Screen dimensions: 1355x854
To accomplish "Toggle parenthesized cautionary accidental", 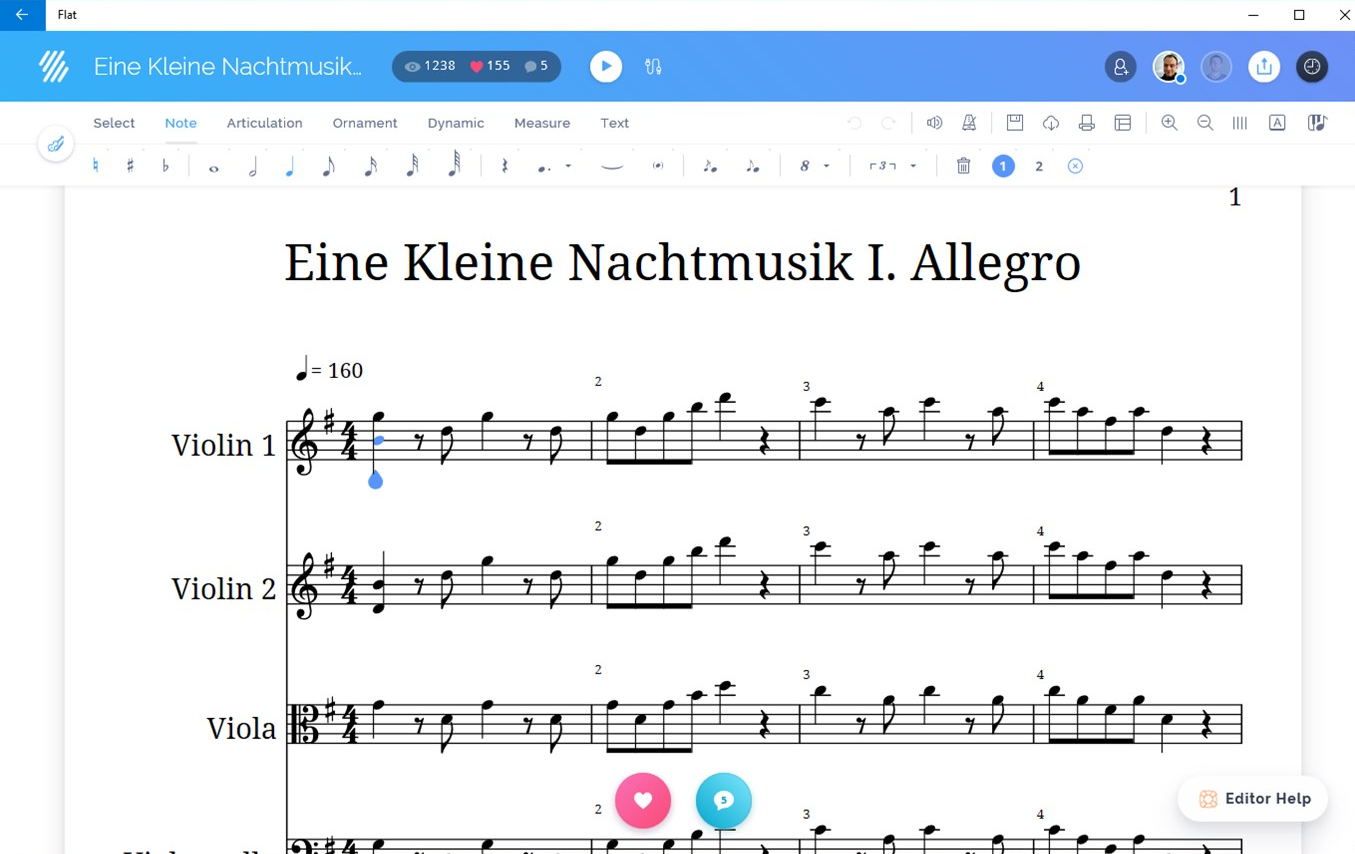I will (x=657, y=166).
